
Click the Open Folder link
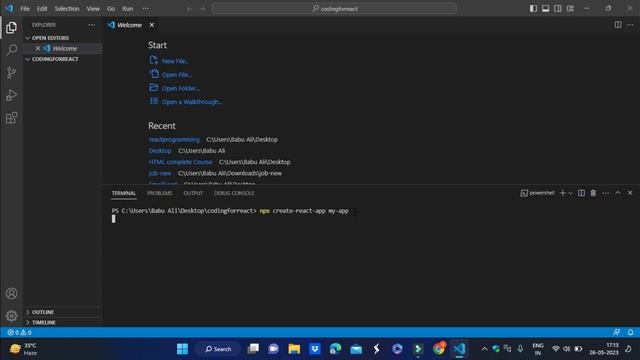(180, 88)
